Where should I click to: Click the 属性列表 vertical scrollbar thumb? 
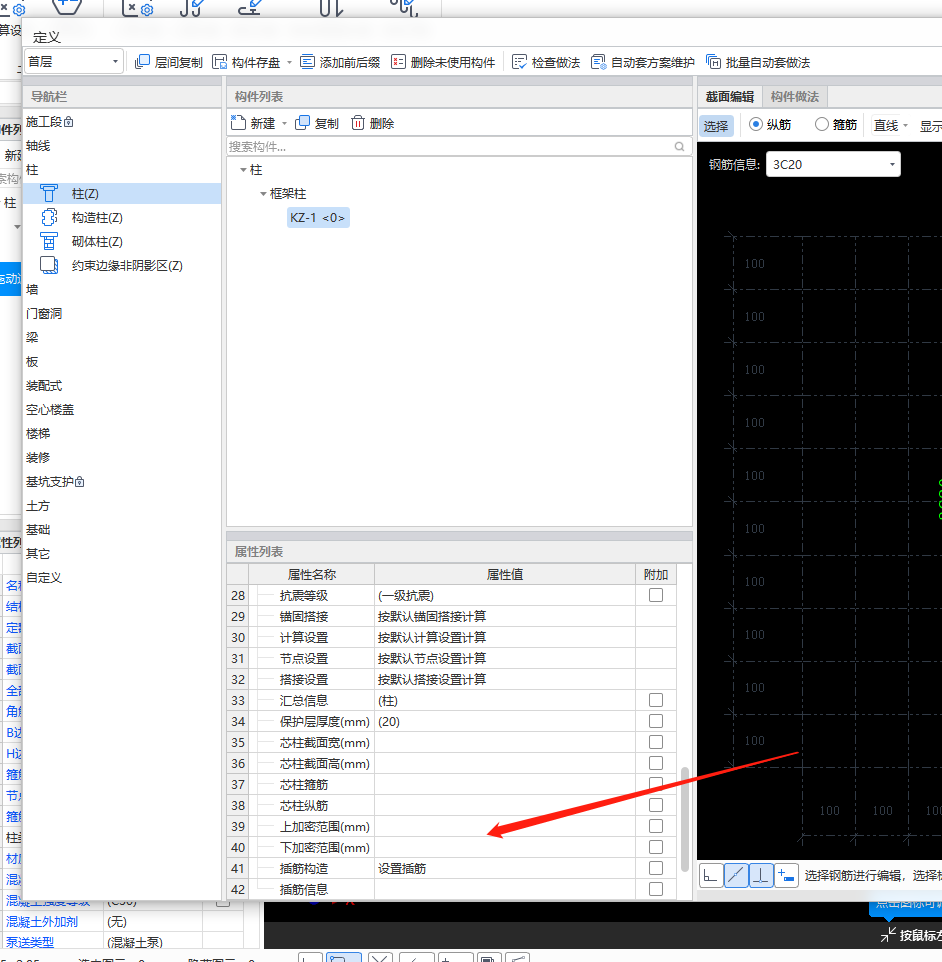(x=685, y=819)
